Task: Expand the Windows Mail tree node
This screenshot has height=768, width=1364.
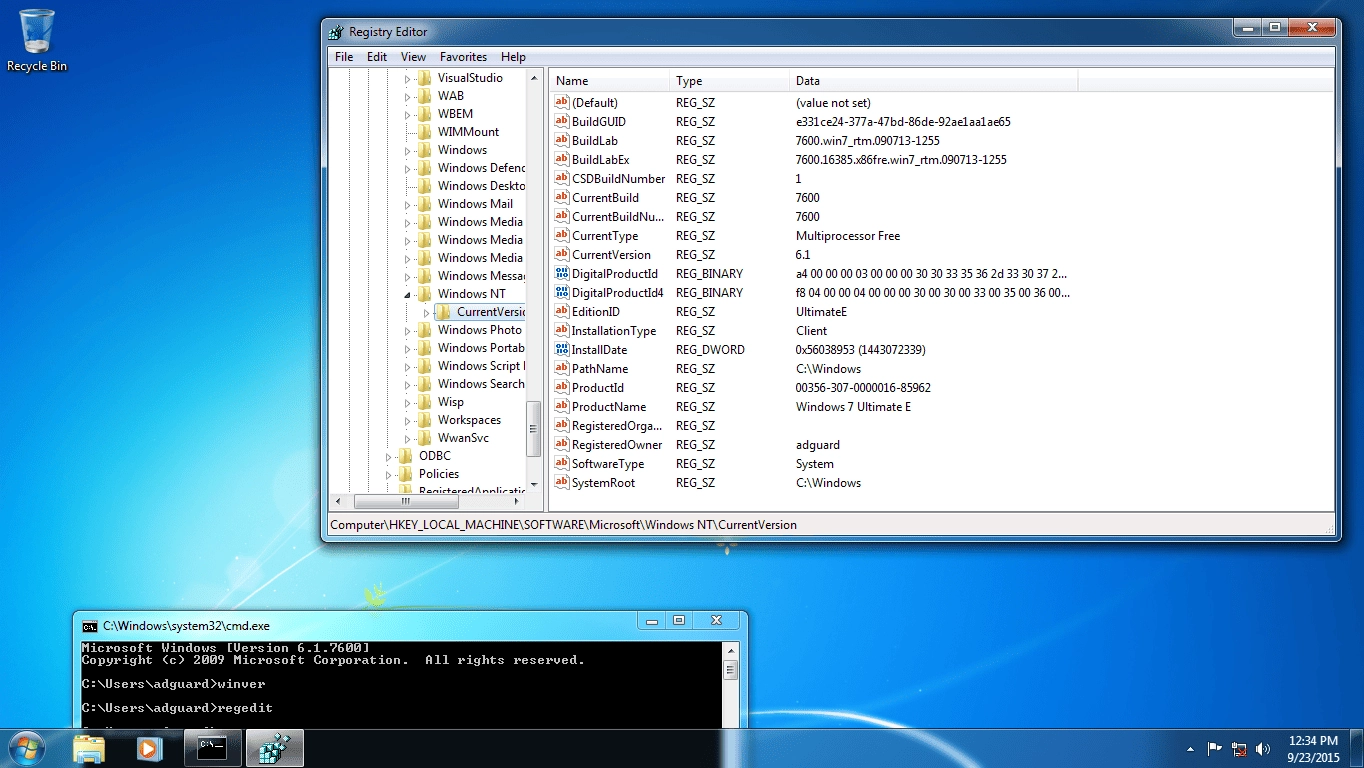Action: tap(407, 205)
